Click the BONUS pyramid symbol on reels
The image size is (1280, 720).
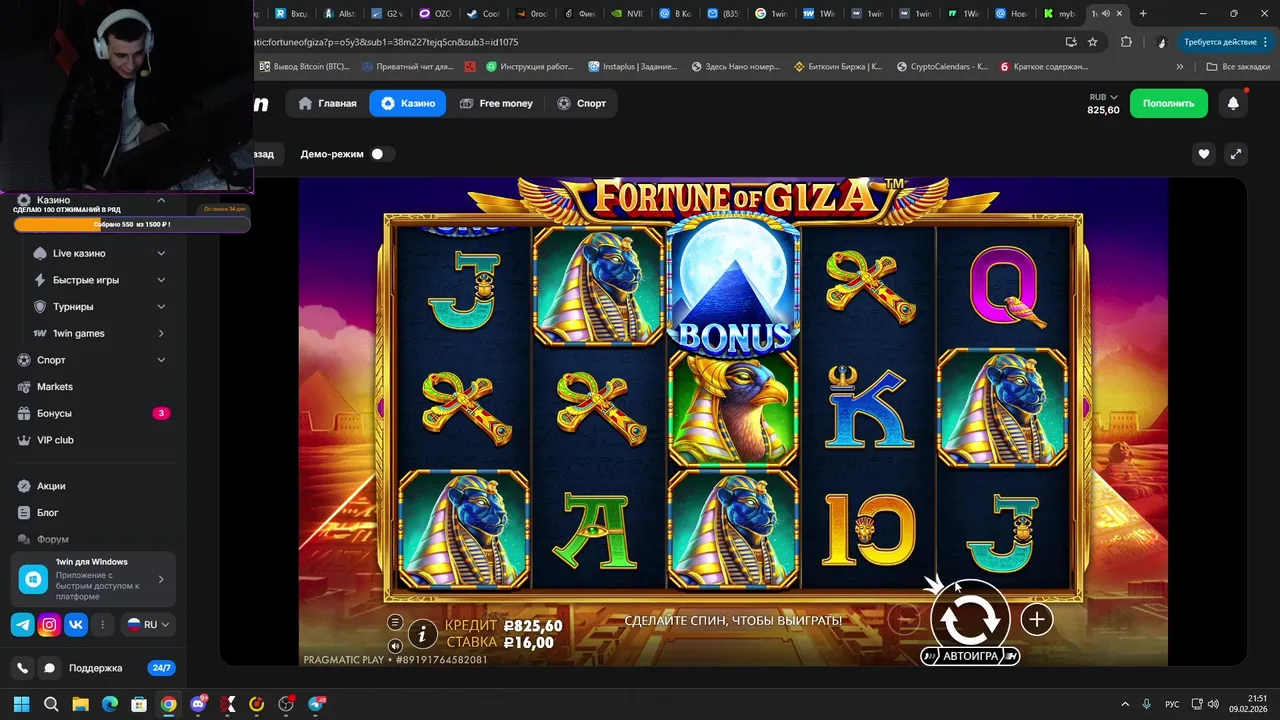pos(734,285)
